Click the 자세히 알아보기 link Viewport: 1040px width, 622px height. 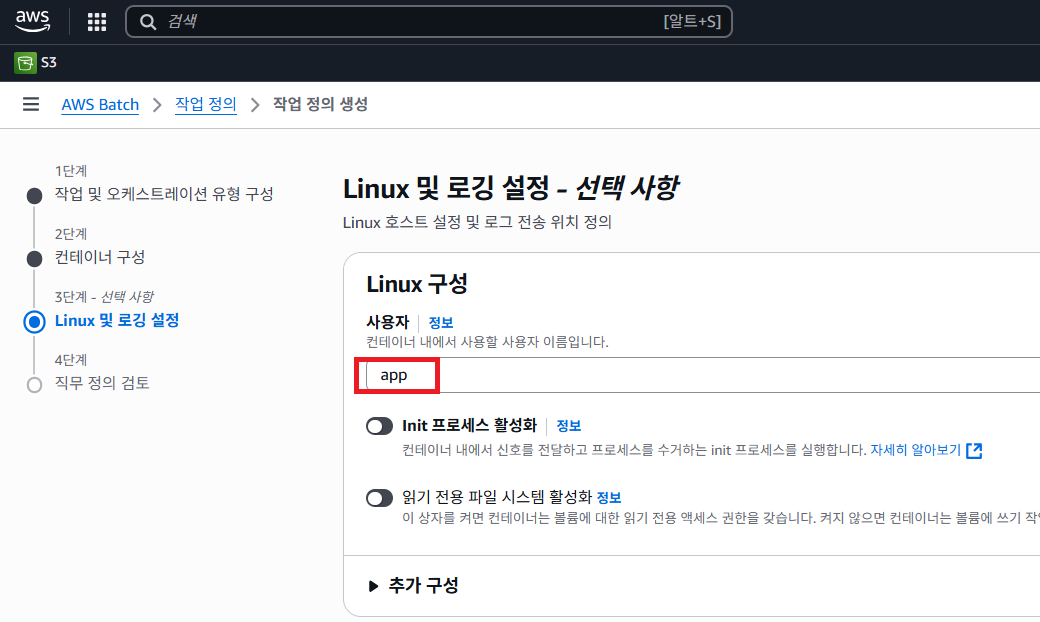914,450
